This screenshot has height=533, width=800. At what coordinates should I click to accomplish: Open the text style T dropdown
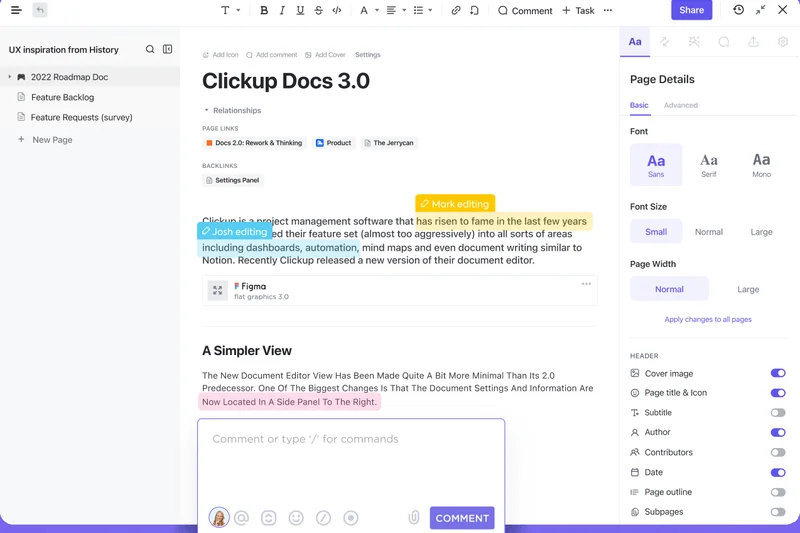[230, 10]
